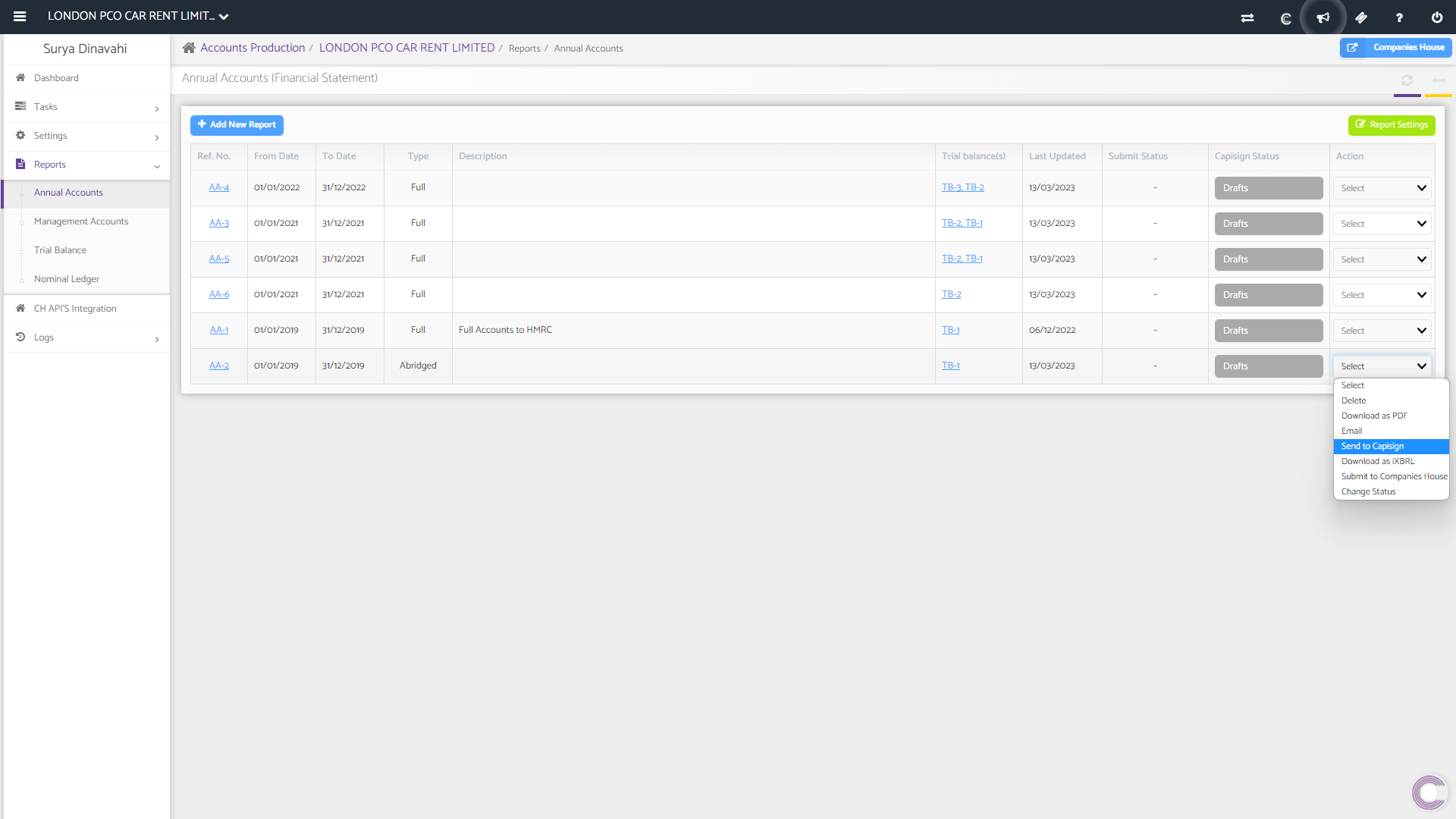
Task: Click the power logout icon
Action: [1437, 17]
